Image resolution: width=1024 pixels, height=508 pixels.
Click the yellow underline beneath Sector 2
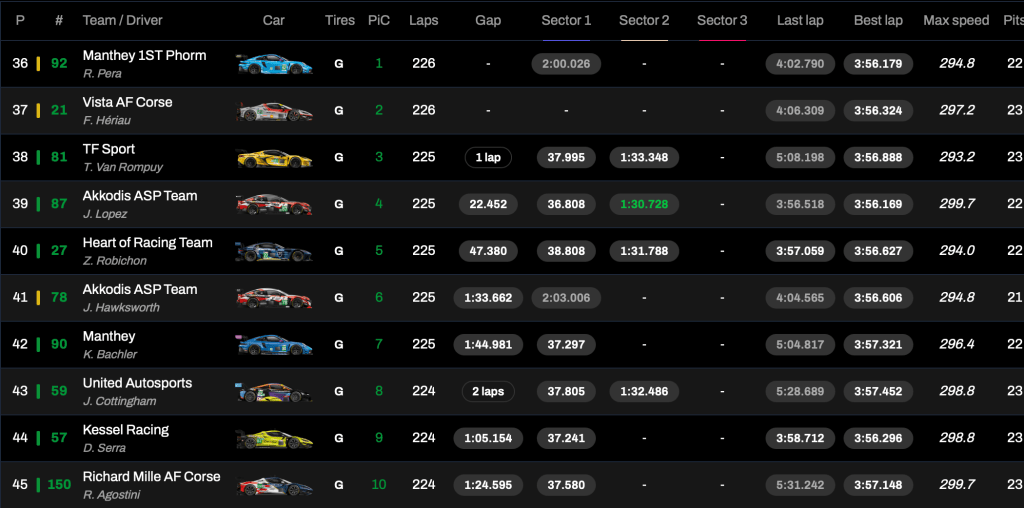coord(644,41)
